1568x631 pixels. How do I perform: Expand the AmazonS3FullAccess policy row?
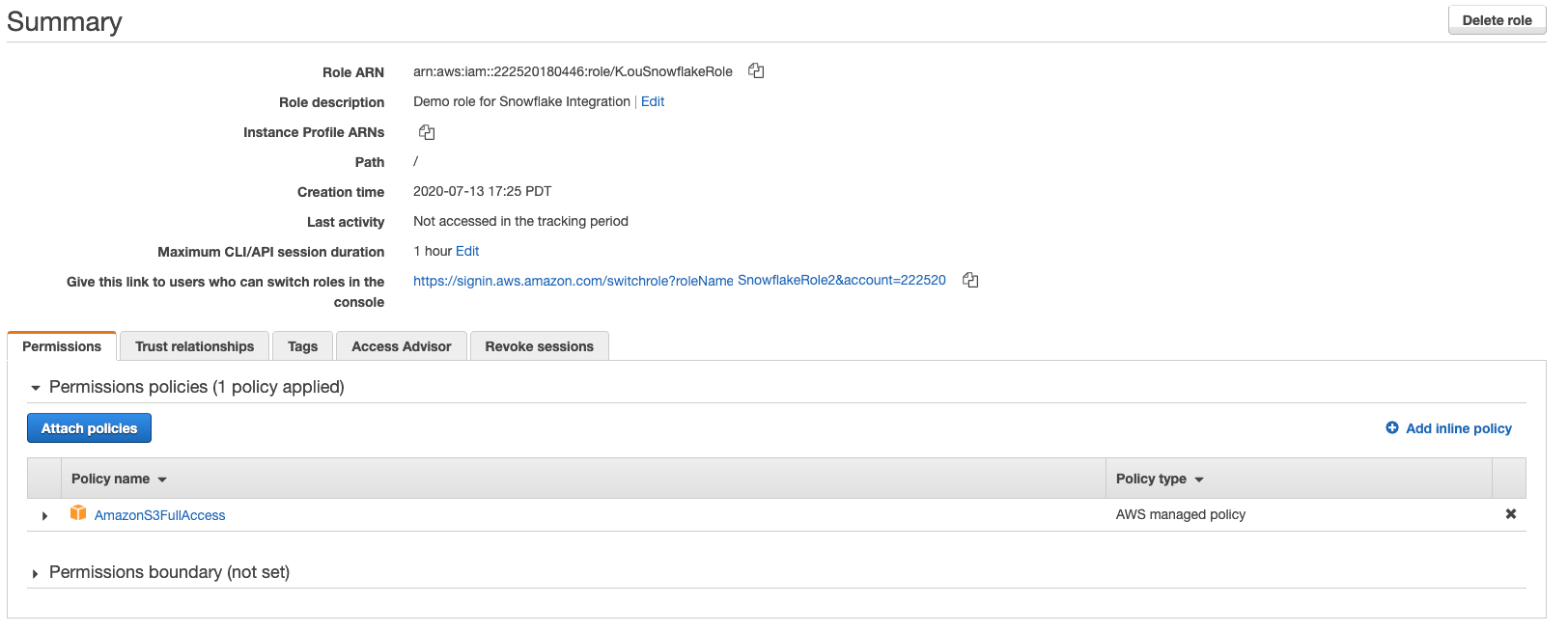click(x=44, y=515)
